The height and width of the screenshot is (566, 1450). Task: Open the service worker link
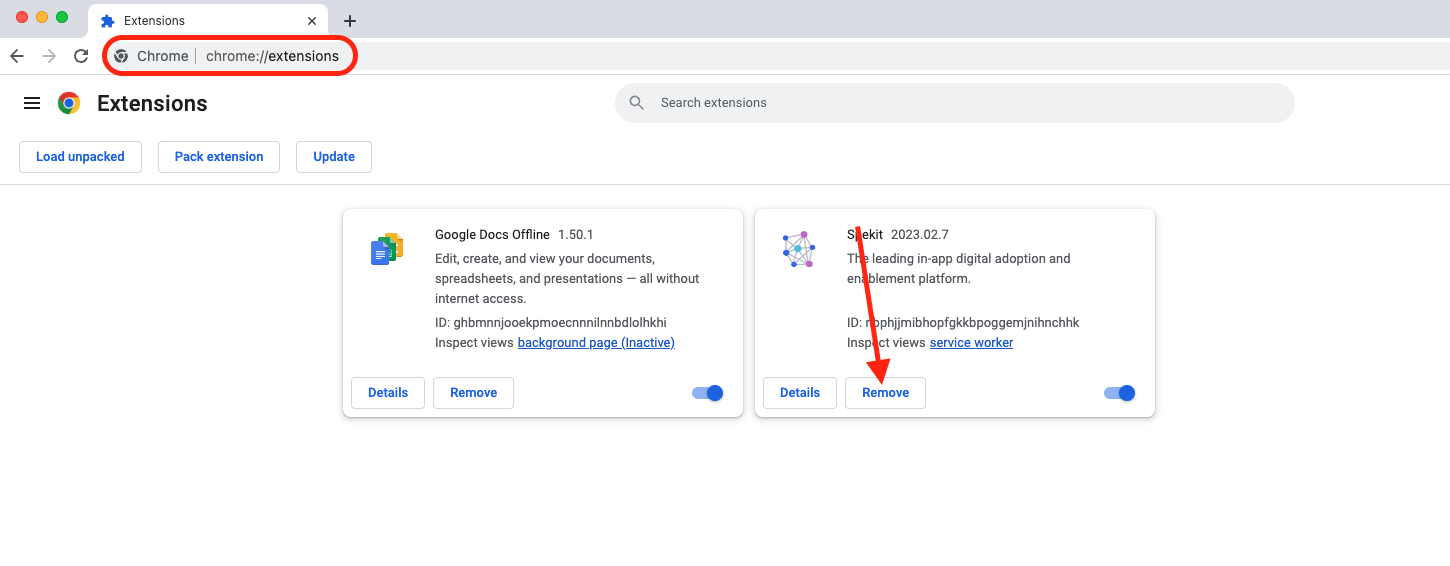click(971, 343)
